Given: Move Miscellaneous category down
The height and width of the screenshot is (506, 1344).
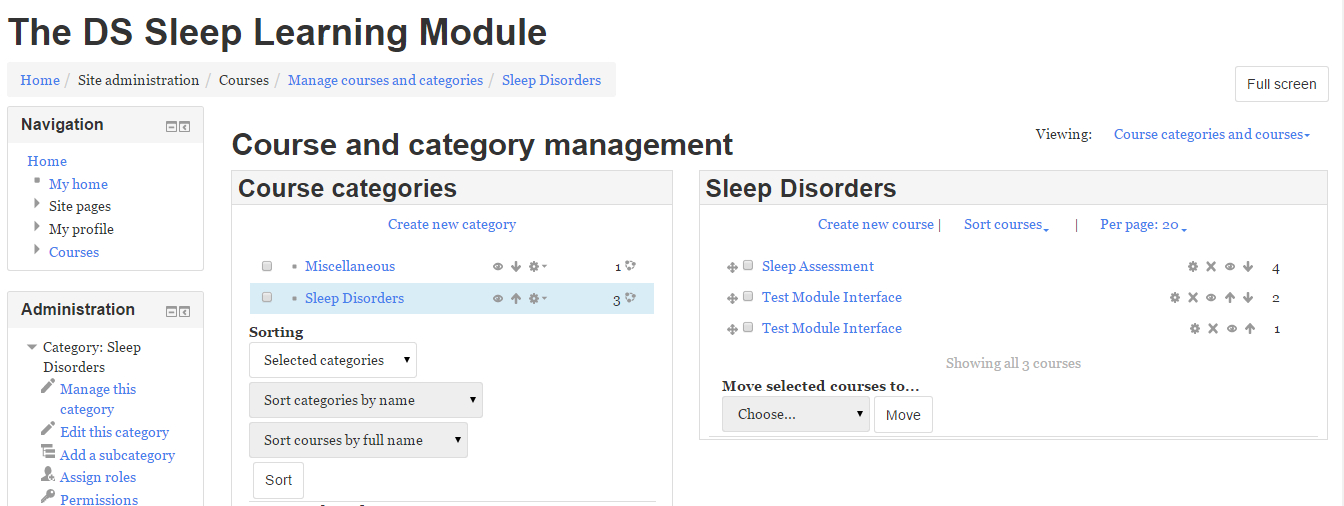Looking at the screenshot, I should click(516, 267).
